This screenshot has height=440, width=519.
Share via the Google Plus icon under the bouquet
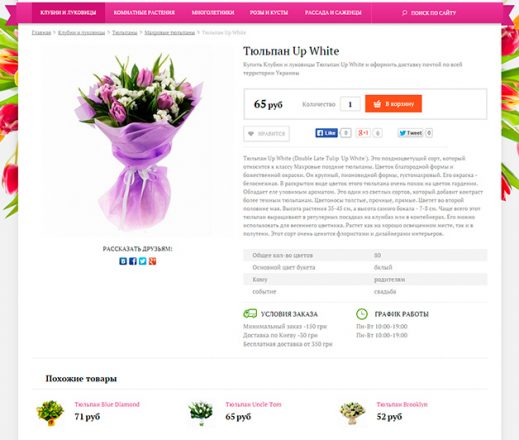pos(152,261)
